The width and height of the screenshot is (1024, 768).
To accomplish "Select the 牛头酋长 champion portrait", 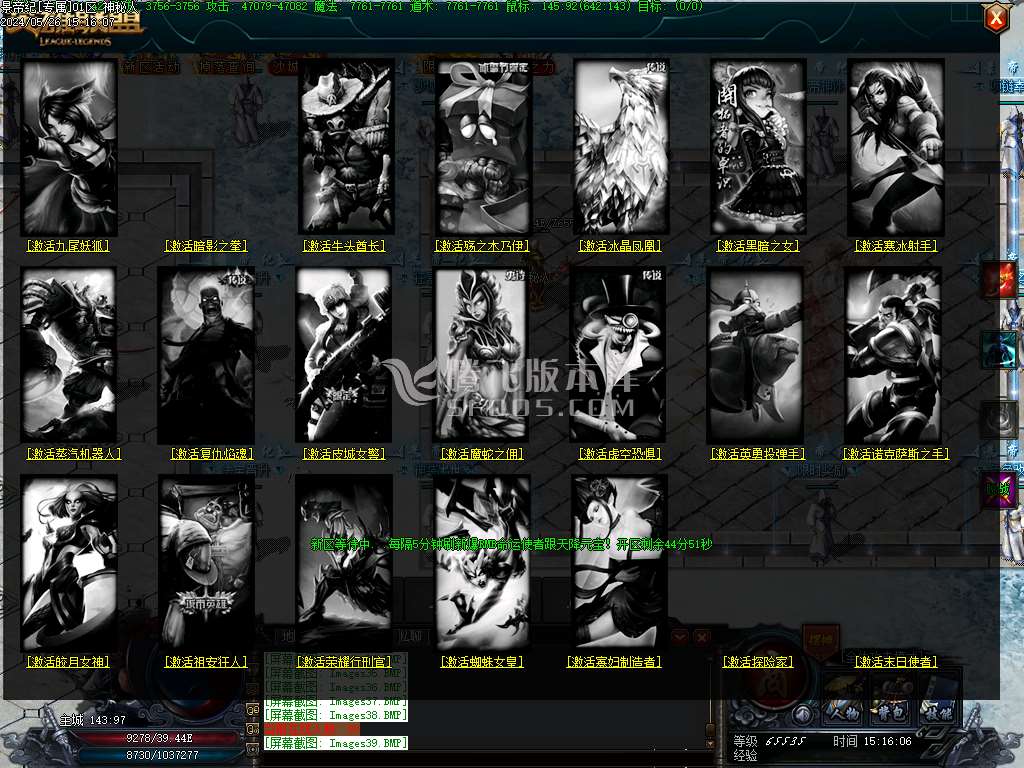I will point(346,147).
